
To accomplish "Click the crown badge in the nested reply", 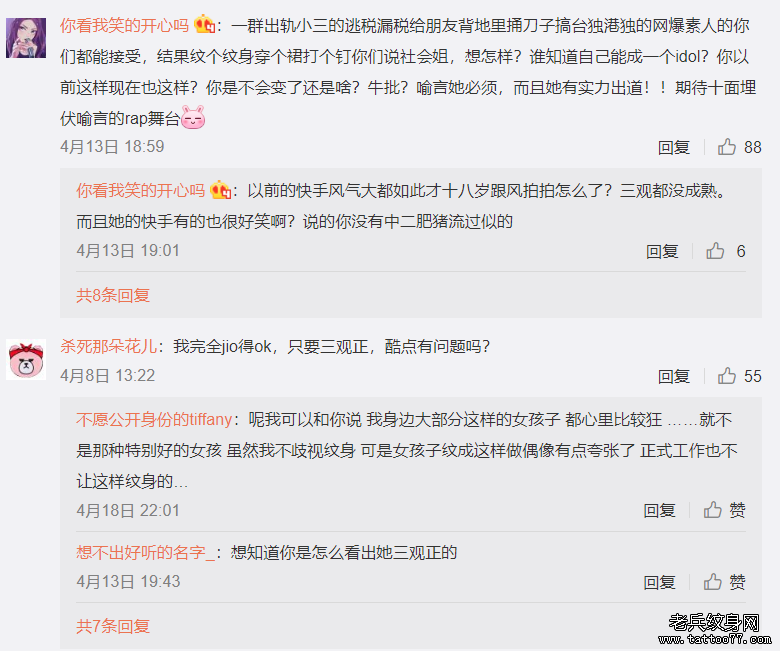I will coord(220,190).
